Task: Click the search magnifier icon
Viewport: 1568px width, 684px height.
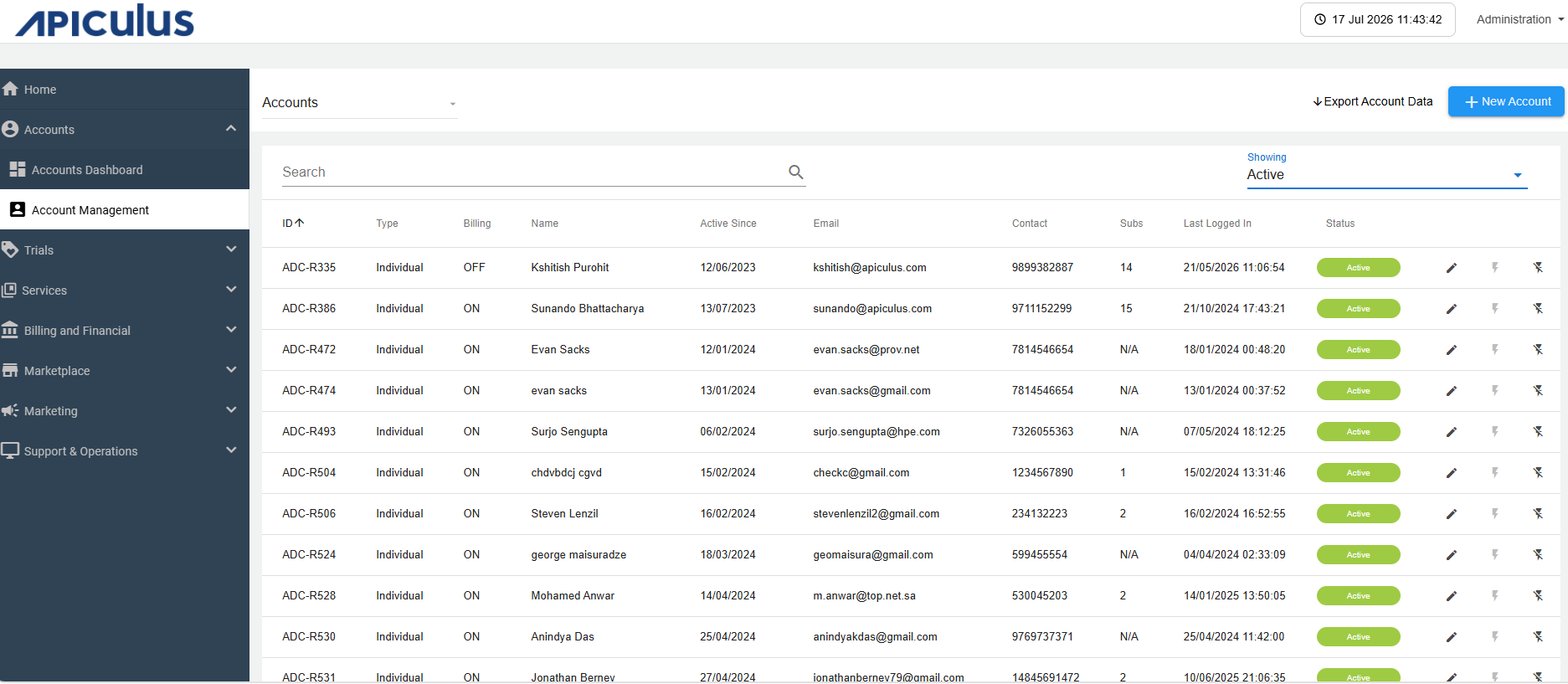Action: (796, 172)
